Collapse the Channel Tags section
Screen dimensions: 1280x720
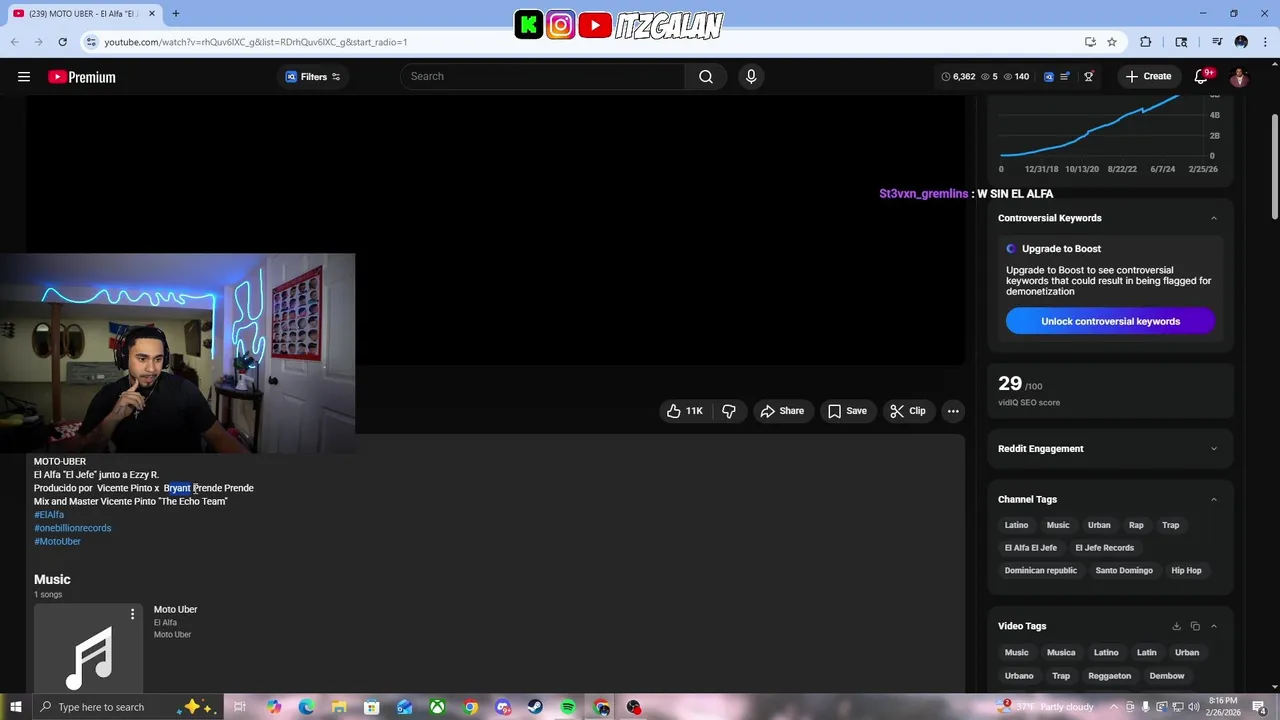click(x=1214, y=499)
